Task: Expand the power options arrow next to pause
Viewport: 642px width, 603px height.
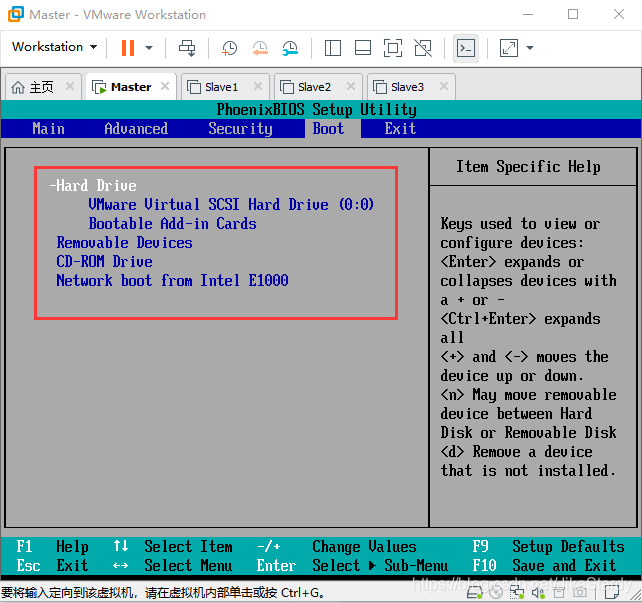Action: tap(149, 48)
